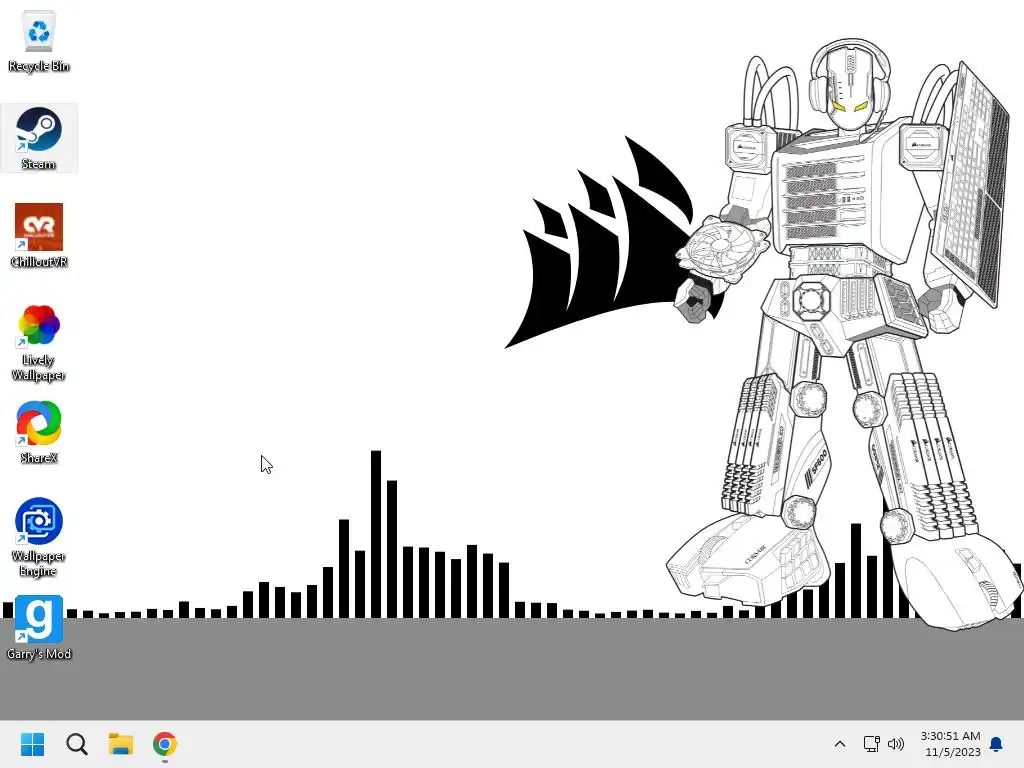Open taskbar Search magnifier
The width and height of the screenshot is (1024, 768).
coord(76,744)
